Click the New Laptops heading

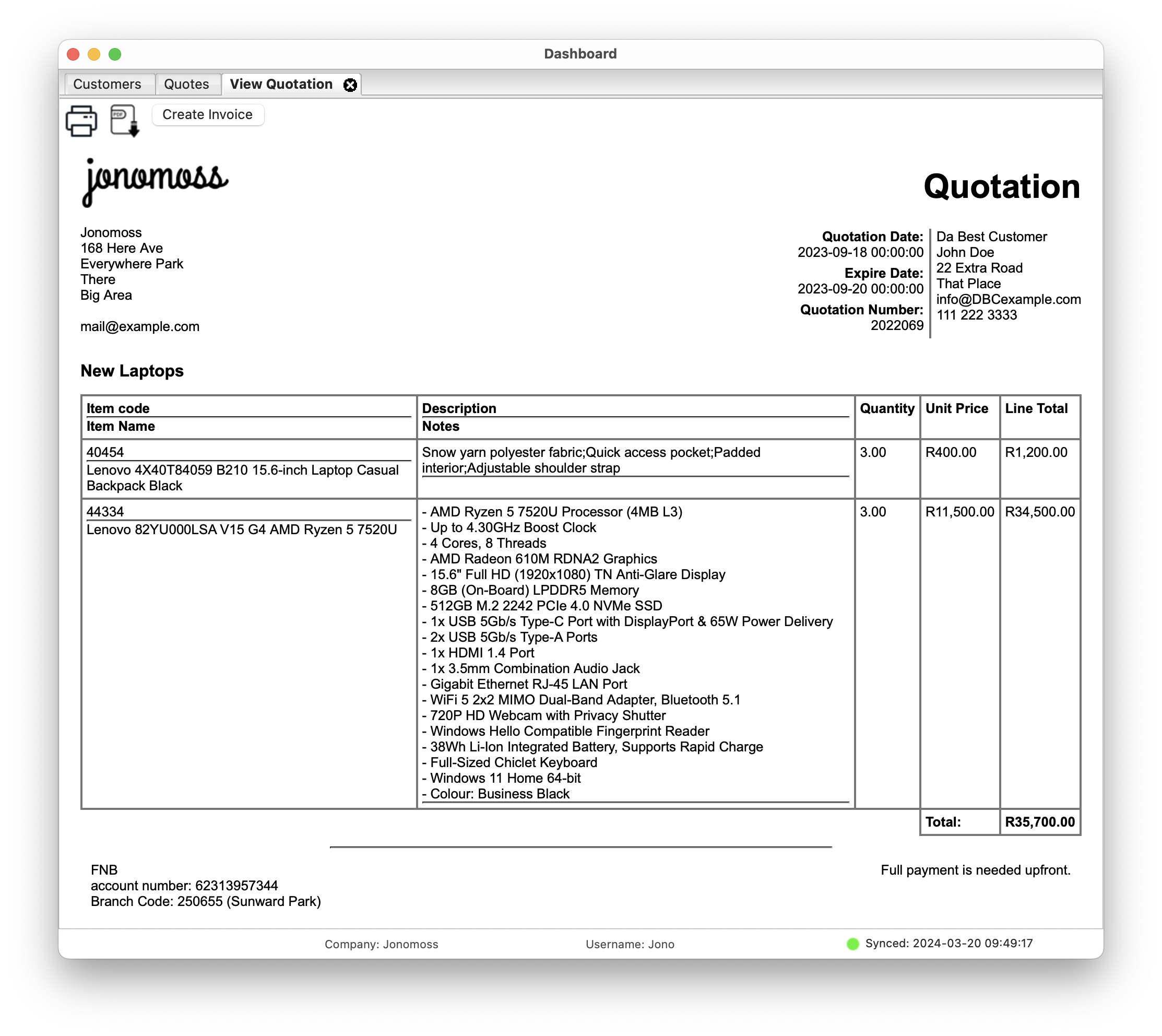[132, 371]
